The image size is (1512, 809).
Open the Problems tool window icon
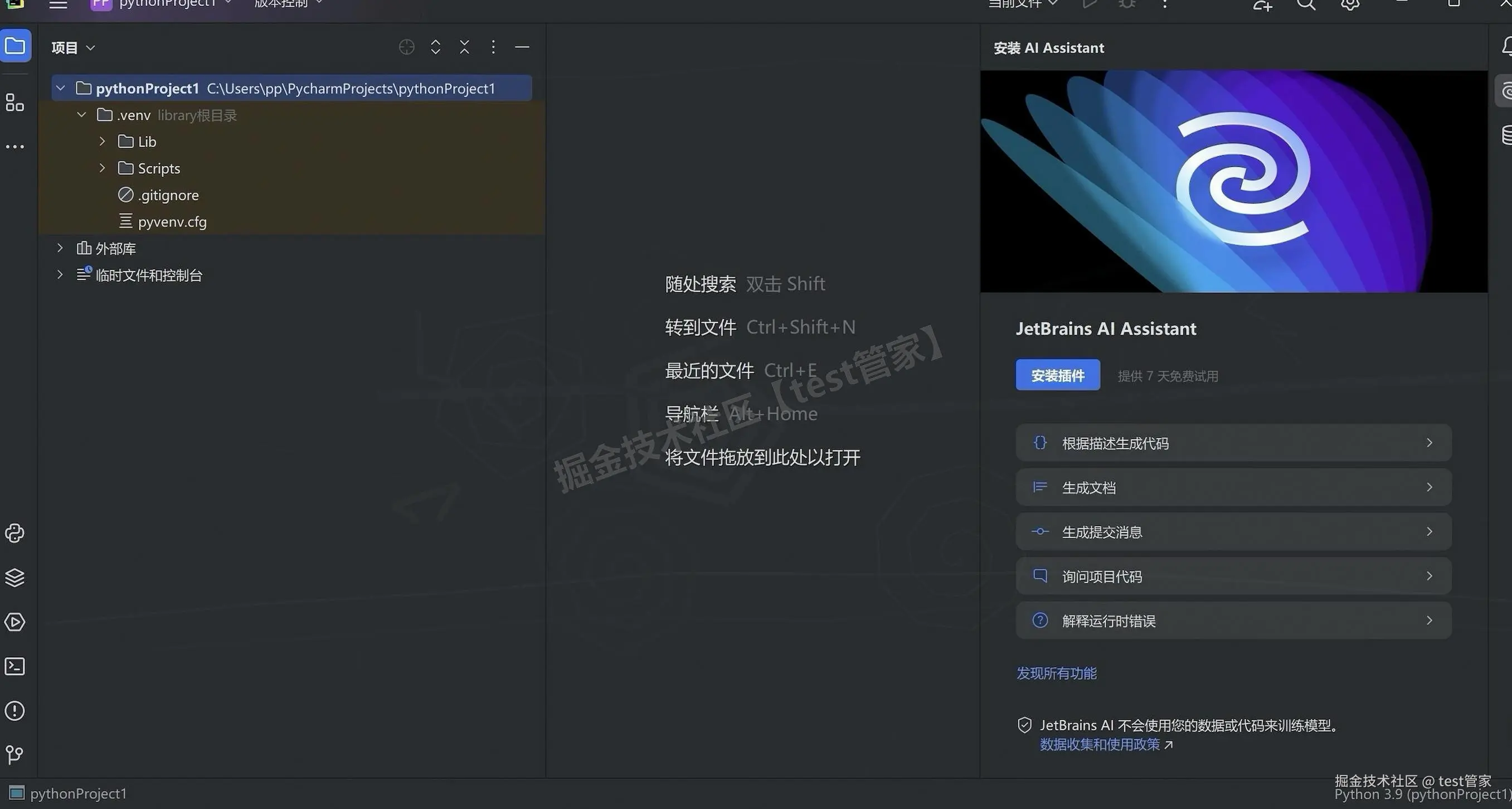click(x=14, y=711)
